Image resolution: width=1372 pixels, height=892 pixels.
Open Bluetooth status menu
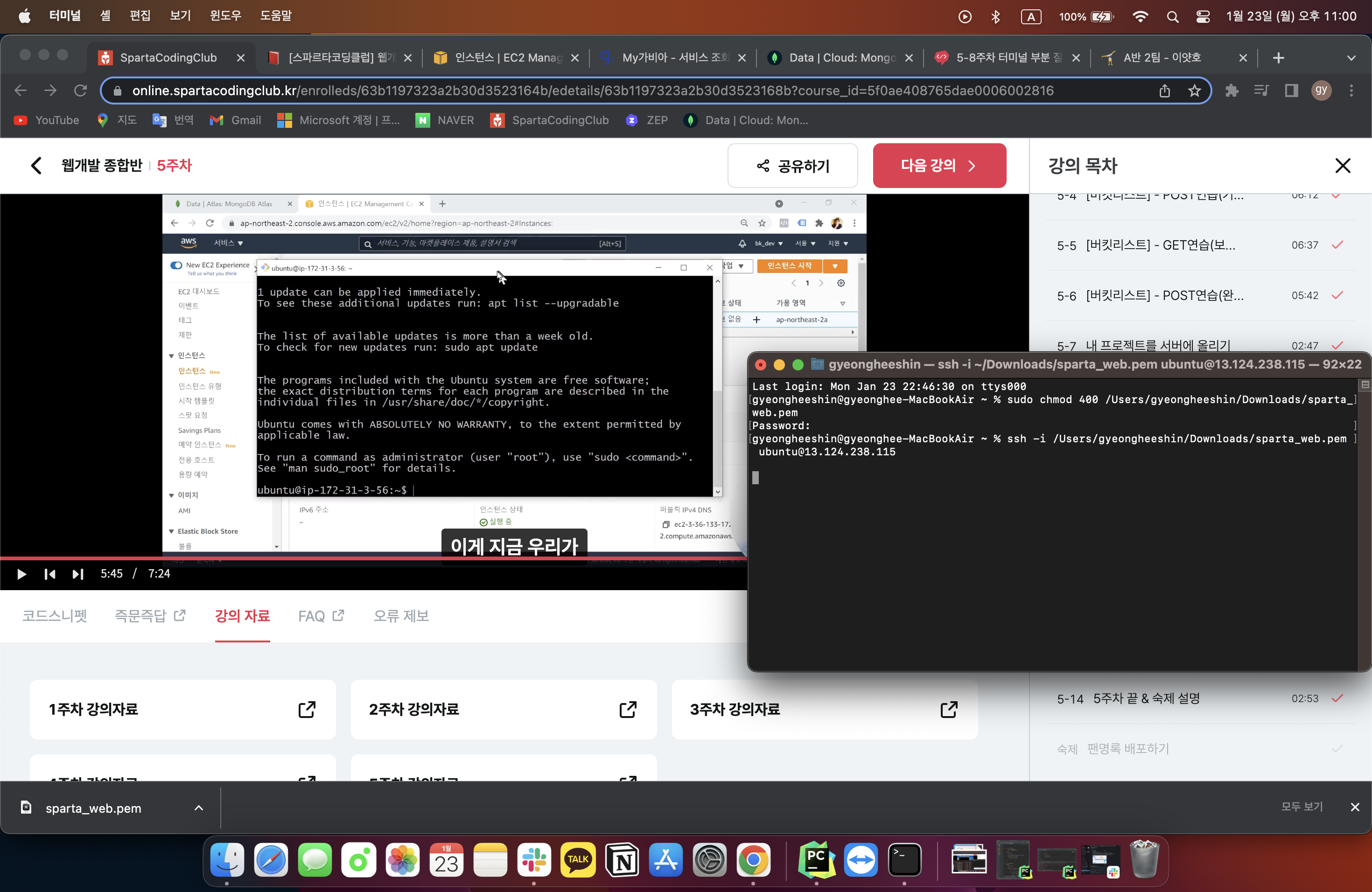coord(995,17)
